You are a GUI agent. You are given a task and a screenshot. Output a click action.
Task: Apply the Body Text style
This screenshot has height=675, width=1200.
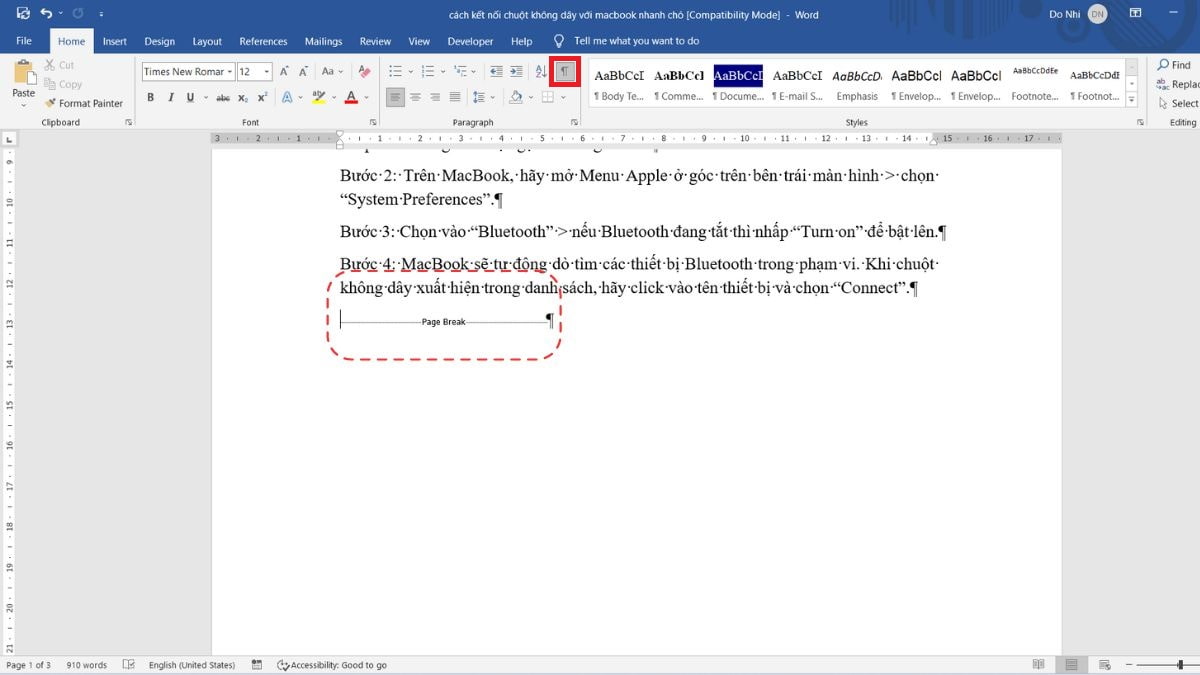pos(619,85)
